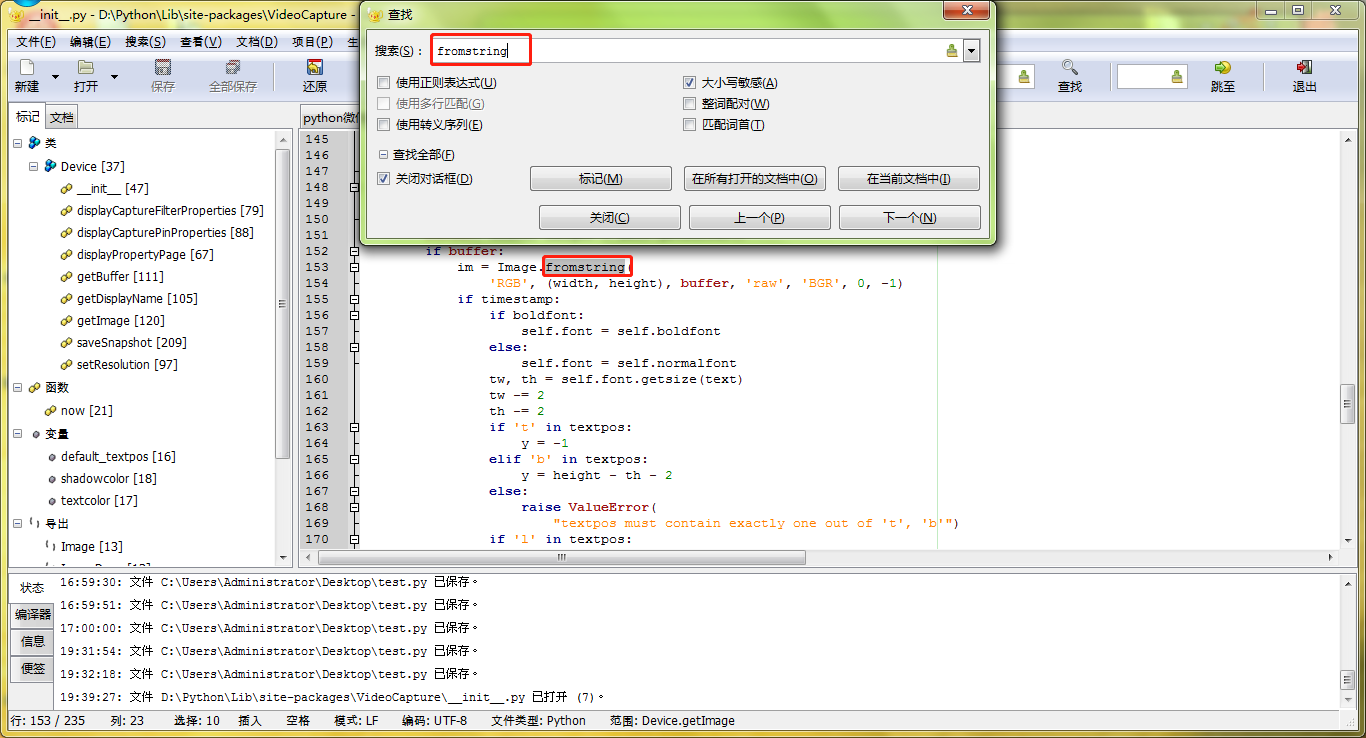Click the 使用多行匹配 checkbox
1366x738 pixels.
point(384,104)
